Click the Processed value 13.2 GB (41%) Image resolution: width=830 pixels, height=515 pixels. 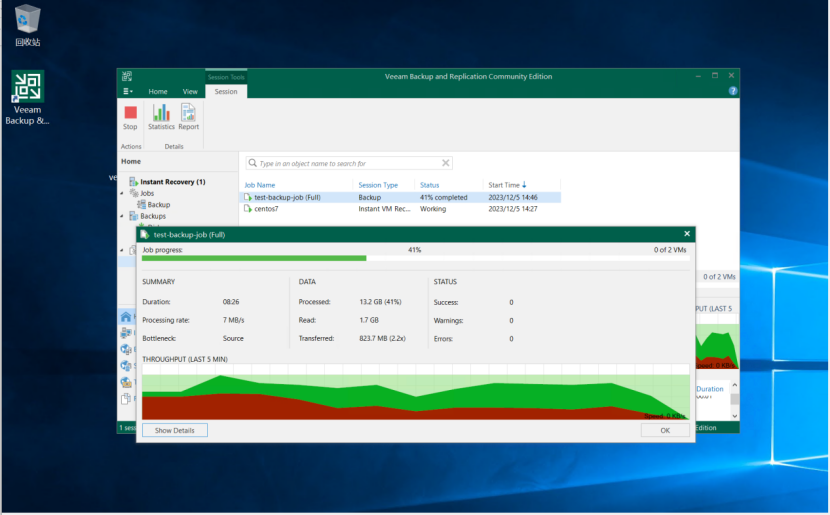pyautogui.click(x=380, y=302)
